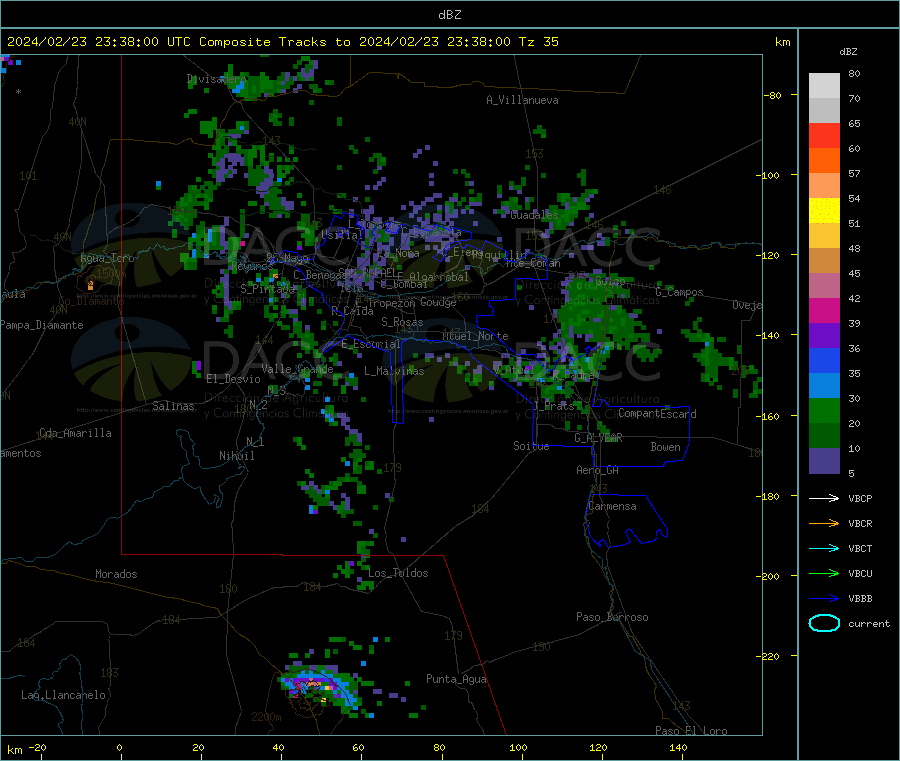Pick the 36 dBZ blue color swatch

click(x=824, y=360)
